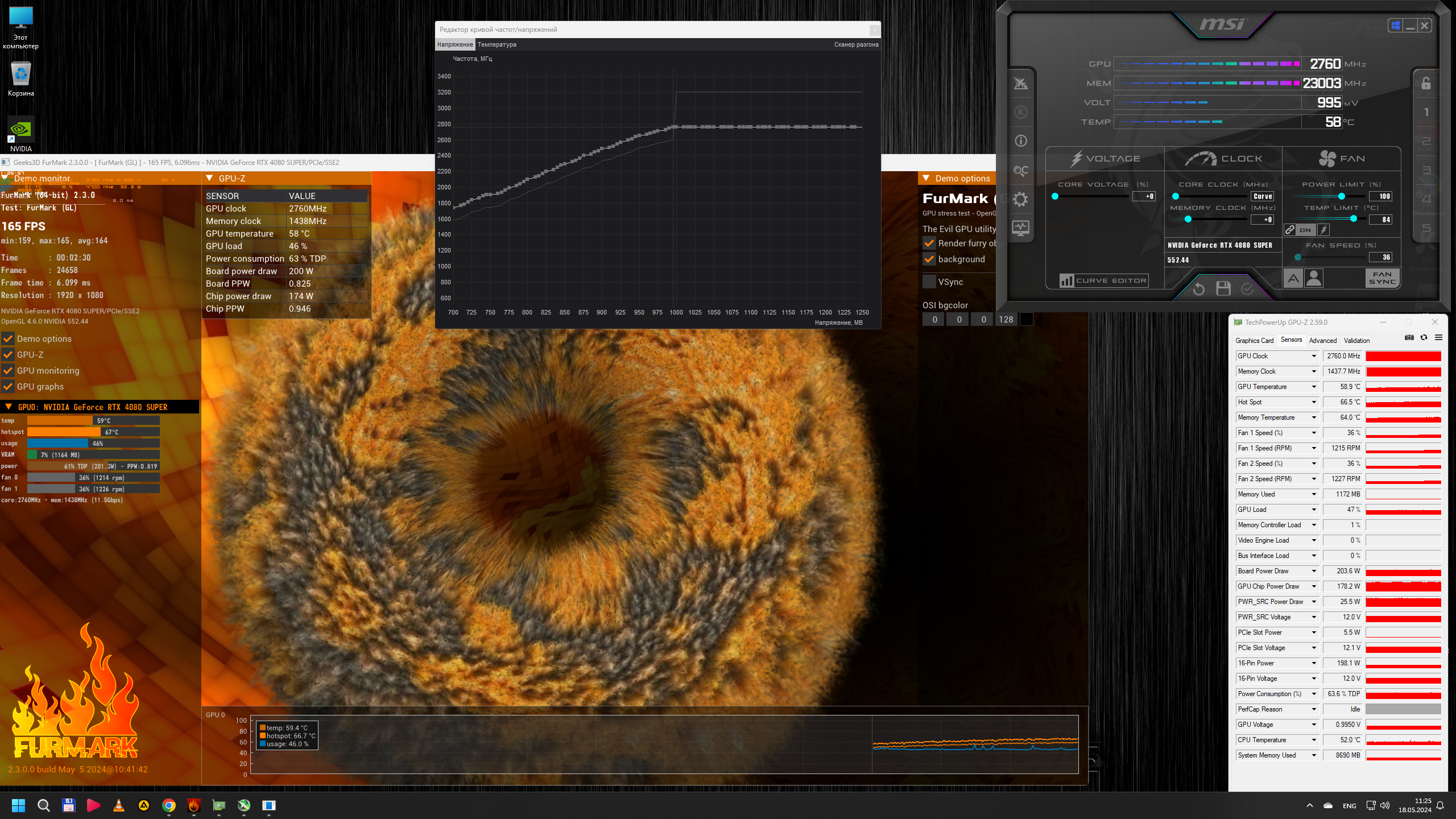Click the save profile floppy icon
Viewport: 1456px width, 819px height.
tap(1223, 288)
